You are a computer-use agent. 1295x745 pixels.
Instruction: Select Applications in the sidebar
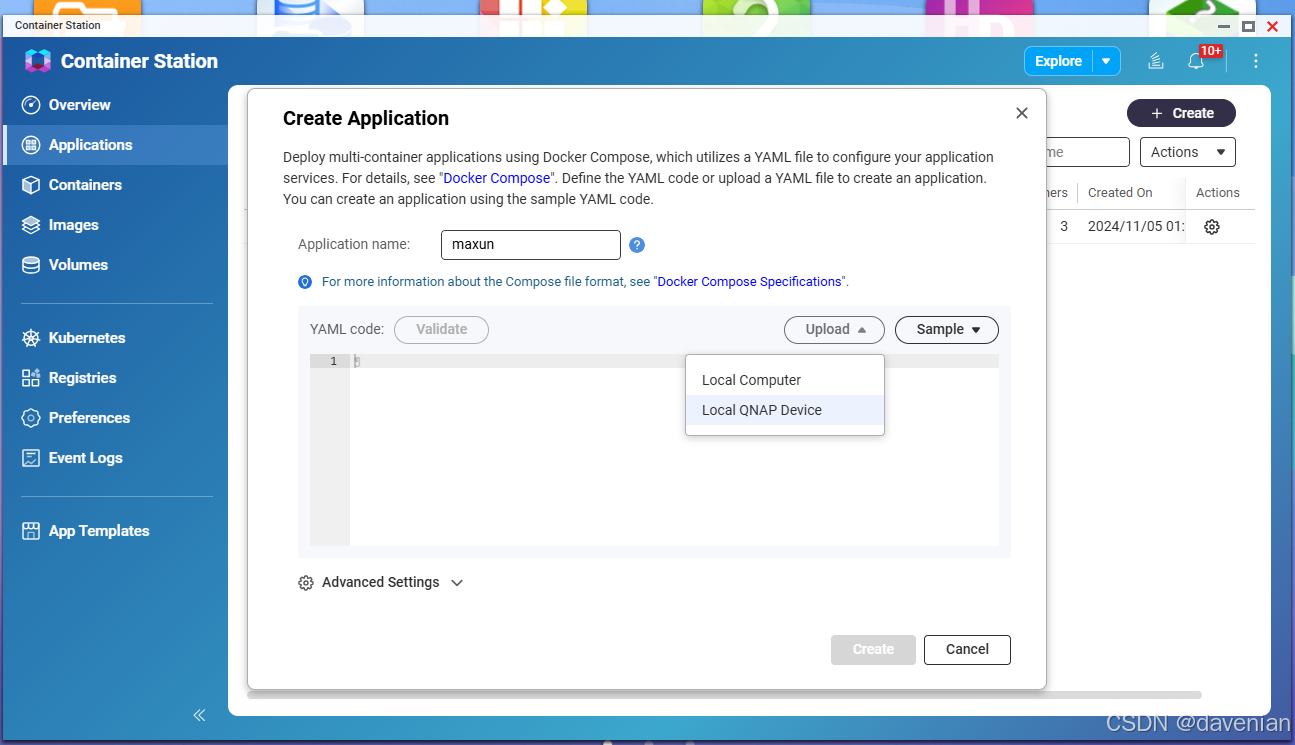click(115, 145)
